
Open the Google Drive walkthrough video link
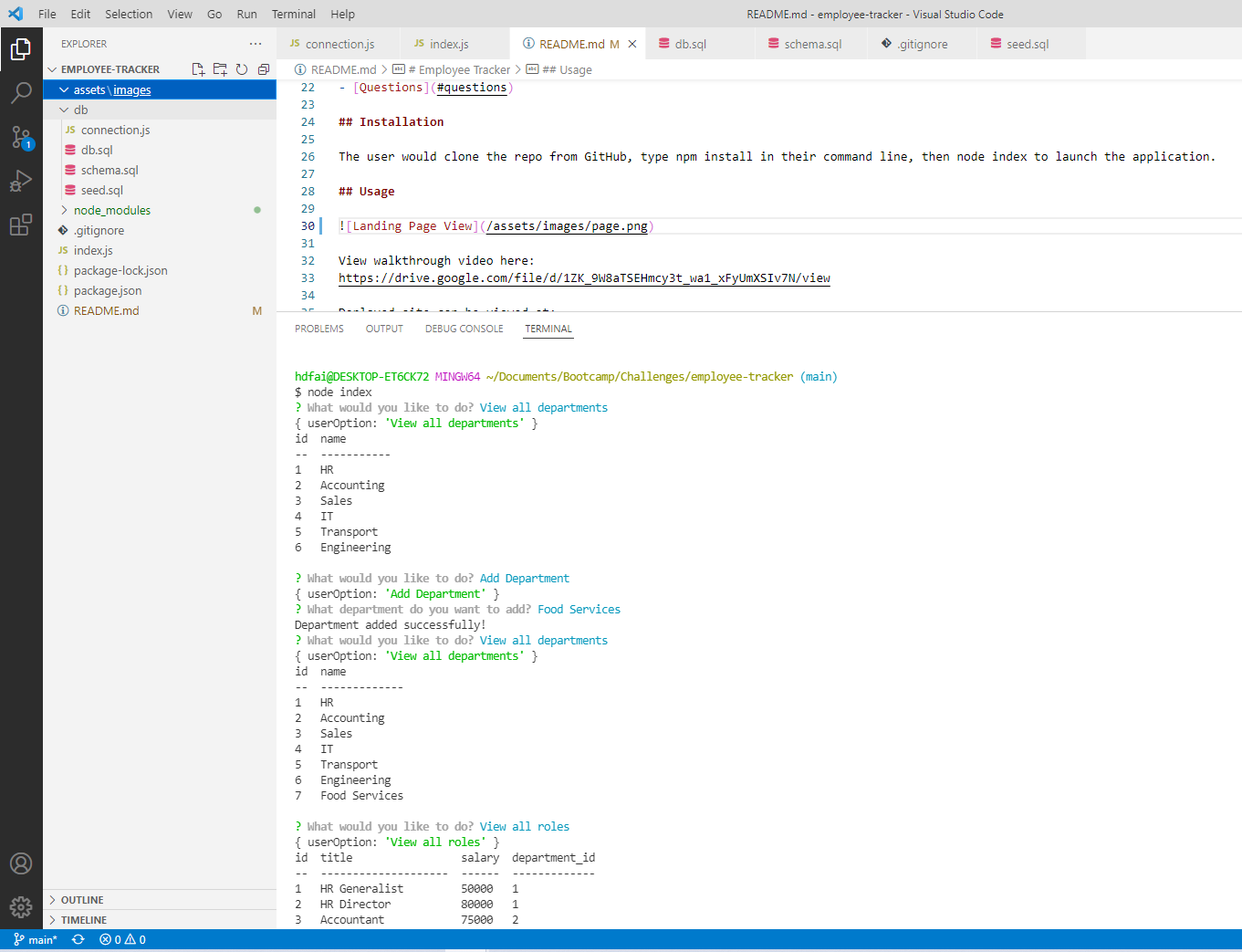pyautogui.click(x=584, y=278)
